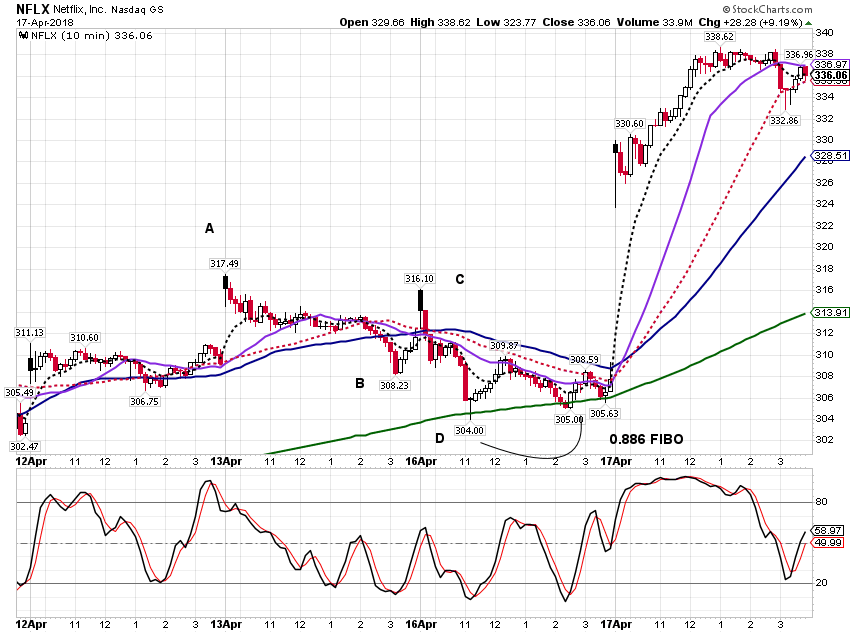Click the 302.47 low price label

24,446
